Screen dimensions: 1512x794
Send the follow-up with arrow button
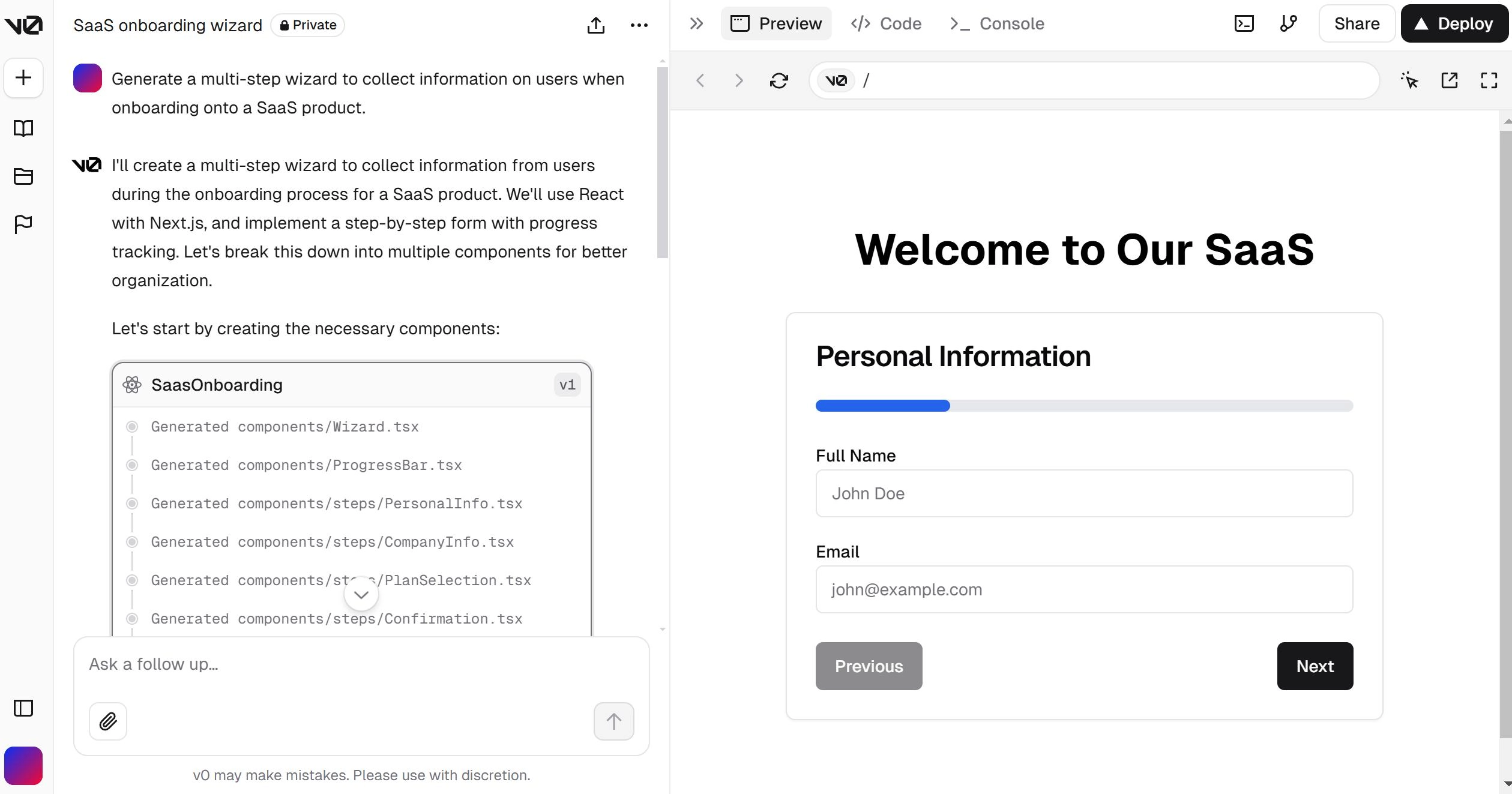pyautogui.click(x=613, y=721)
